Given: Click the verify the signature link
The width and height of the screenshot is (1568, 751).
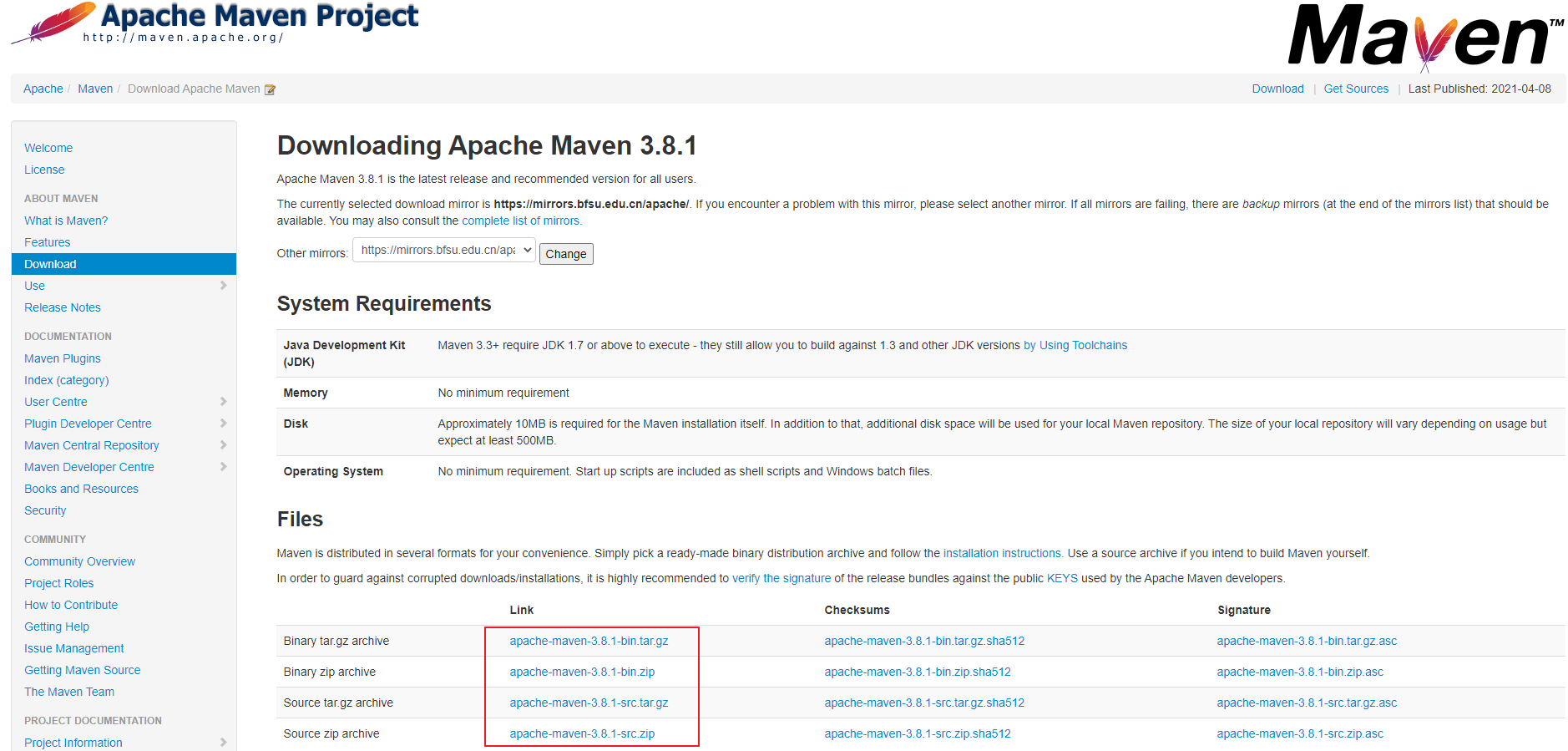Looking at the screenshot, I should coord(781,578).
